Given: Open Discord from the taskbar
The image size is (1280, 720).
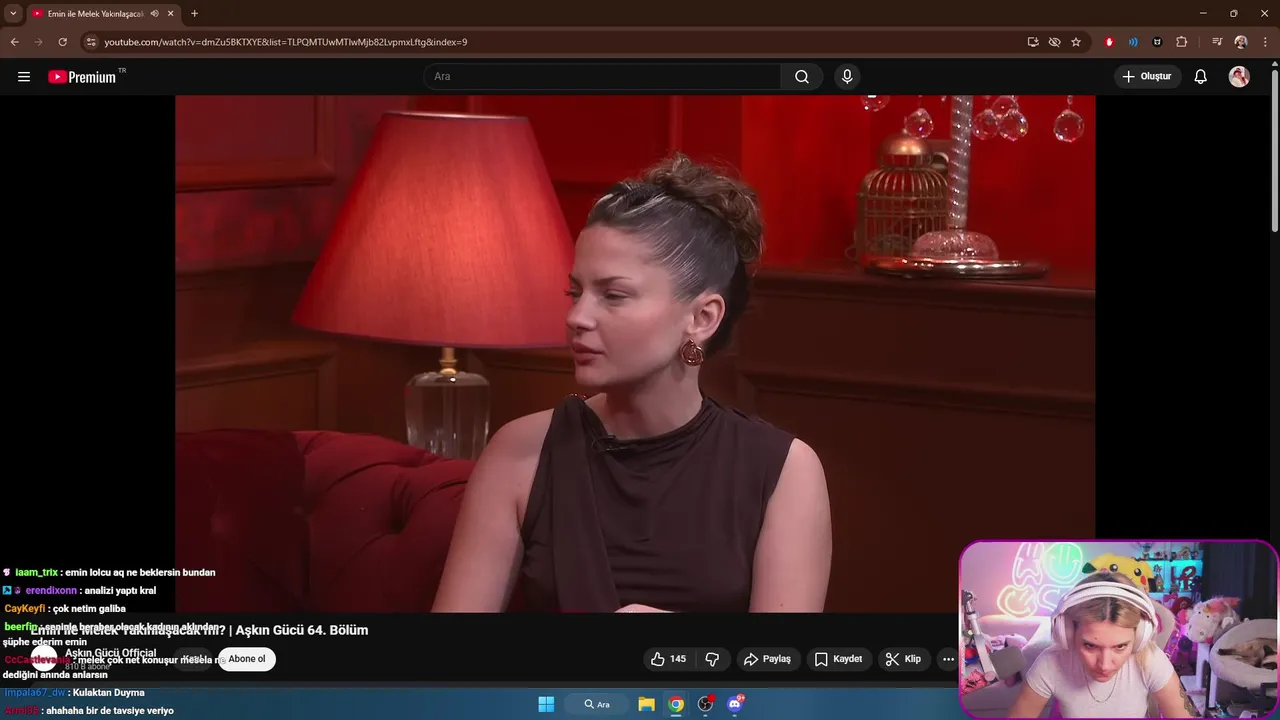Looking at the screenshot, I should click(x=735, y=704).
